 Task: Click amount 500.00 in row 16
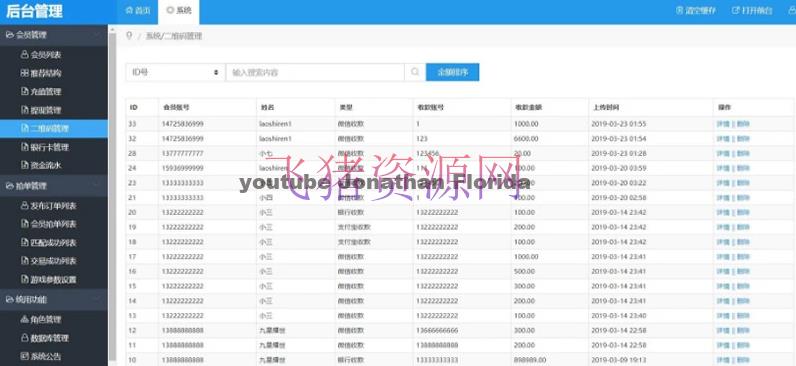click(524, 272)
